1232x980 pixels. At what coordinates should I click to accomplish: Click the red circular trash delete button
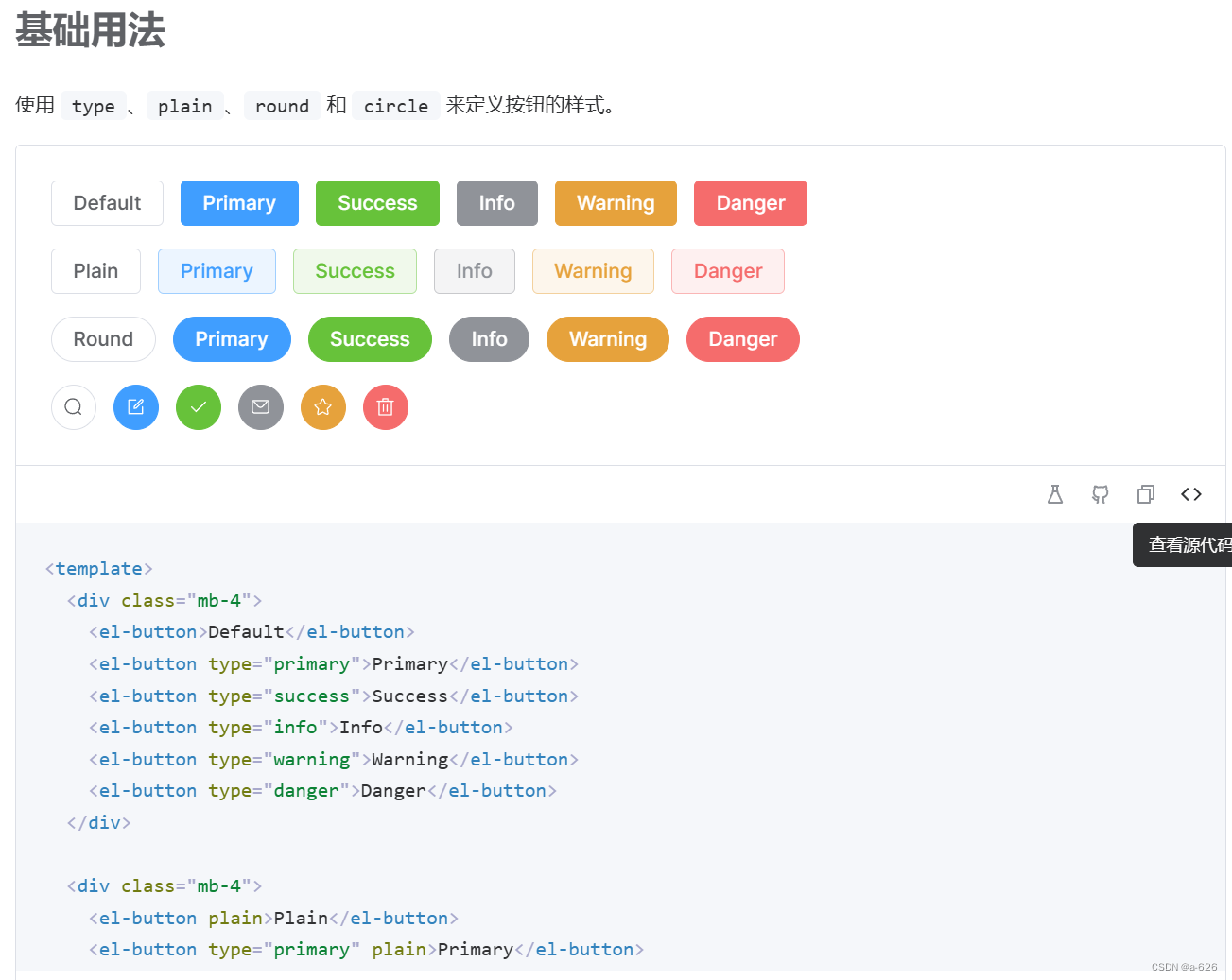pyautogui.click(x=385, y=407)
